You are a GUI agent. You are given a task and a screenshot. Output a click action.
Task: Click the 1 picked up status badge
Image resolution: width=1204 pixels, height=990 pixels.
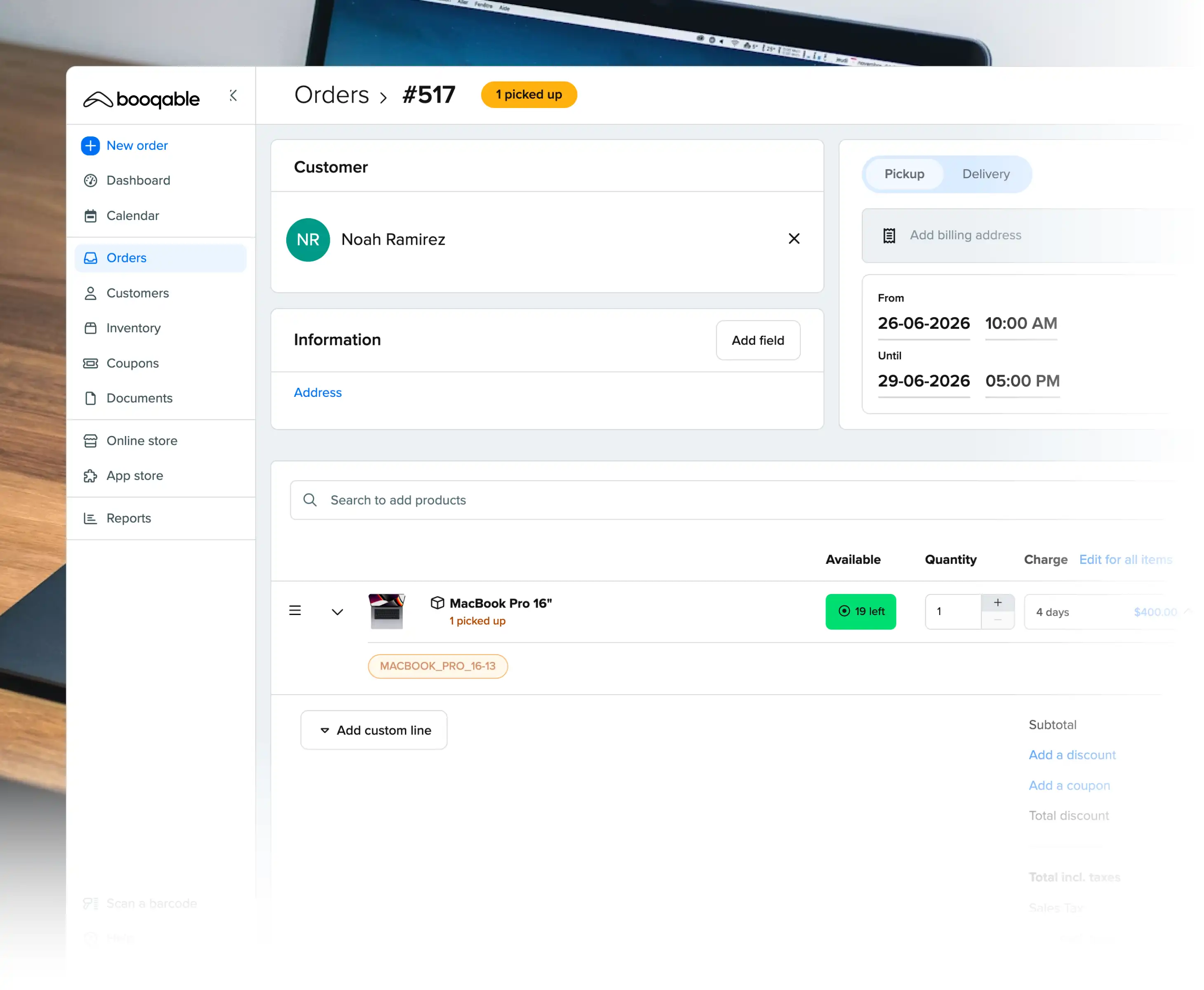tap(529, 94)
